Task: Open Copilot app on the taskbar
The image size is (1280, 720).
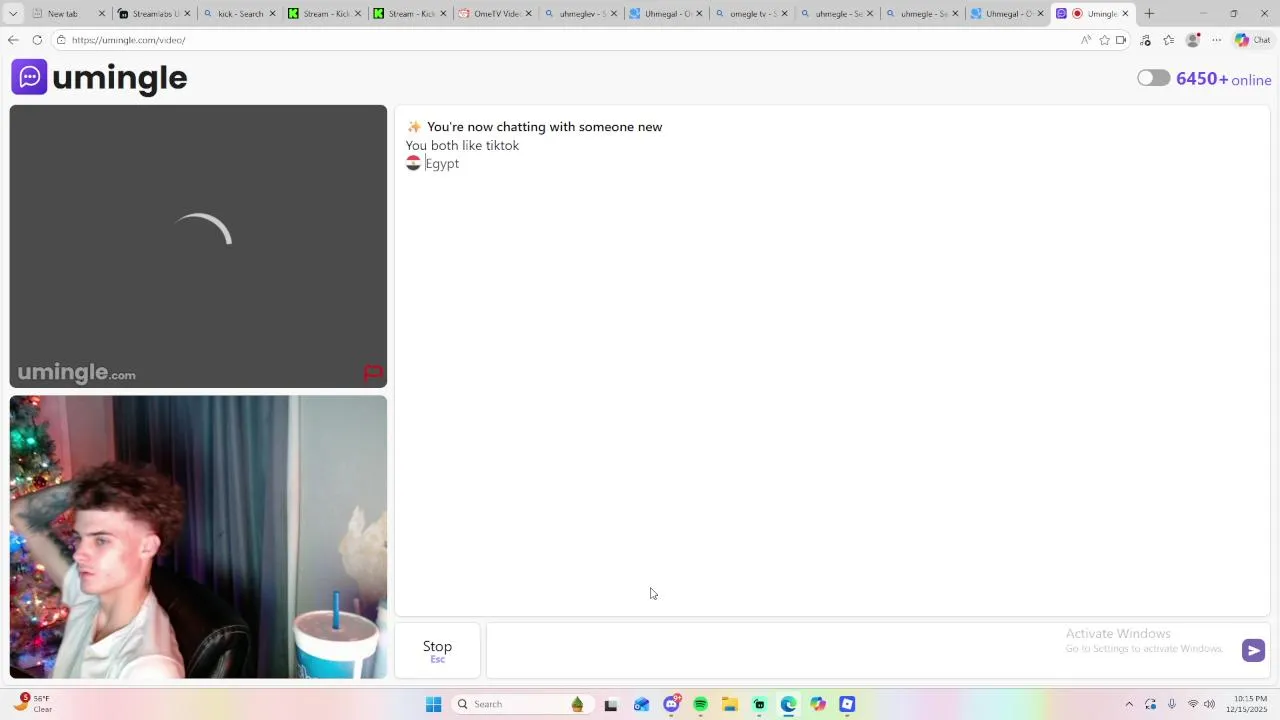Action: click(818, 704)
